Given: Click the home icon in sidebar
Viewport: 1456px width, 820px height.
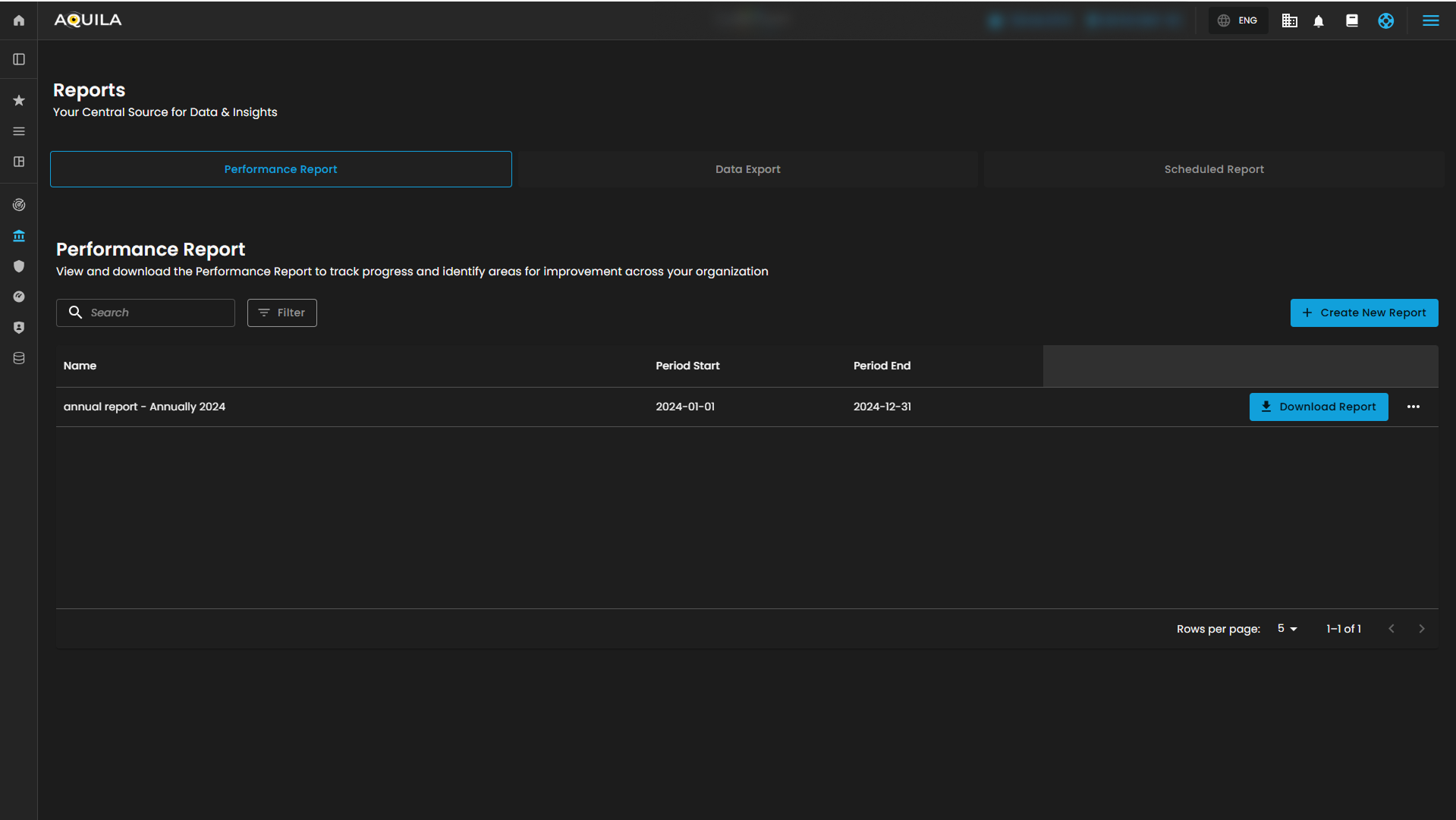Looking at the screenshot, I should [x=19, y=20].
